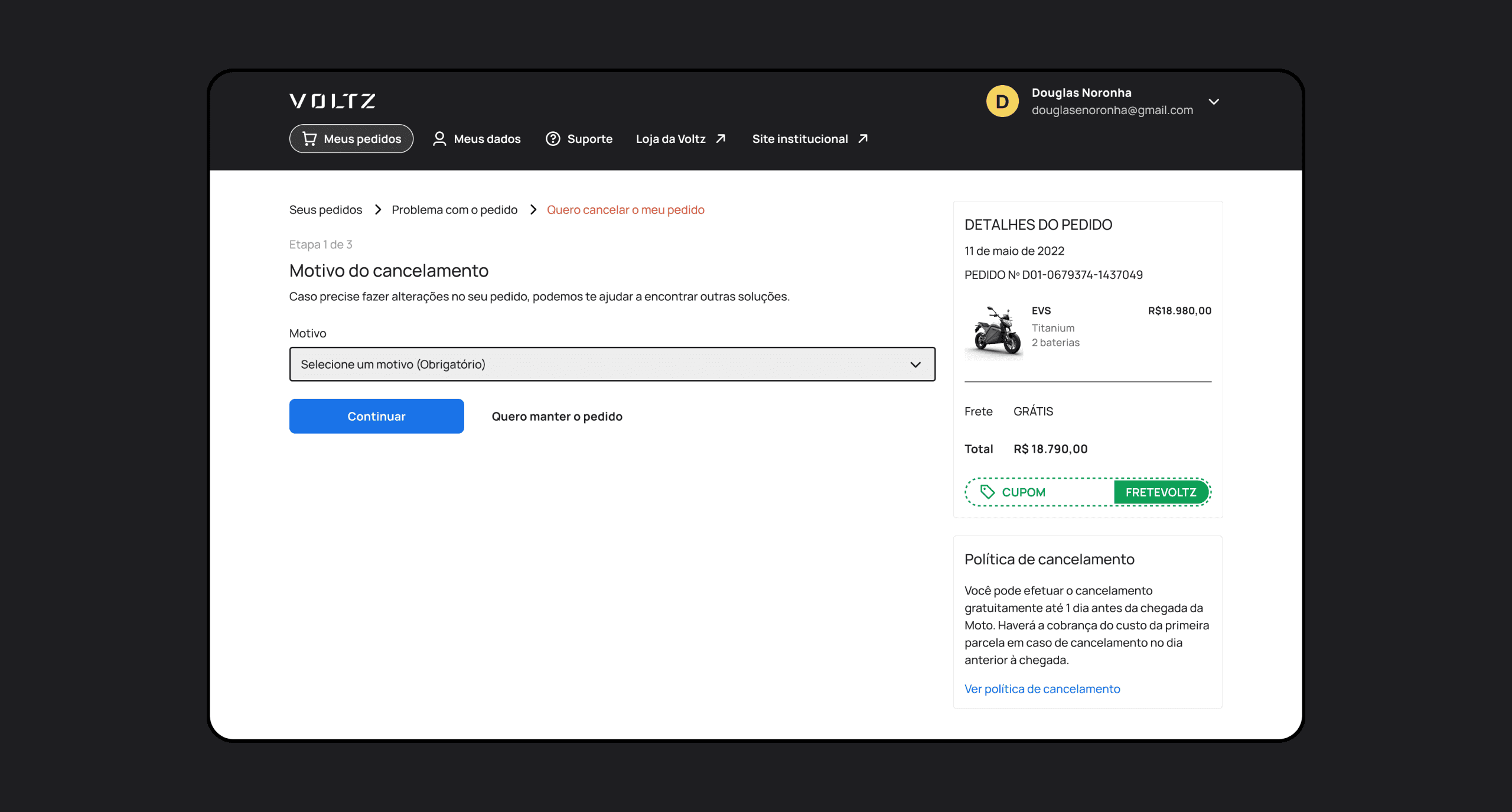Go to Problema com o pedido breadcrumb
The height and width of the screenshot is (812, 1512).
click(455, 210)
